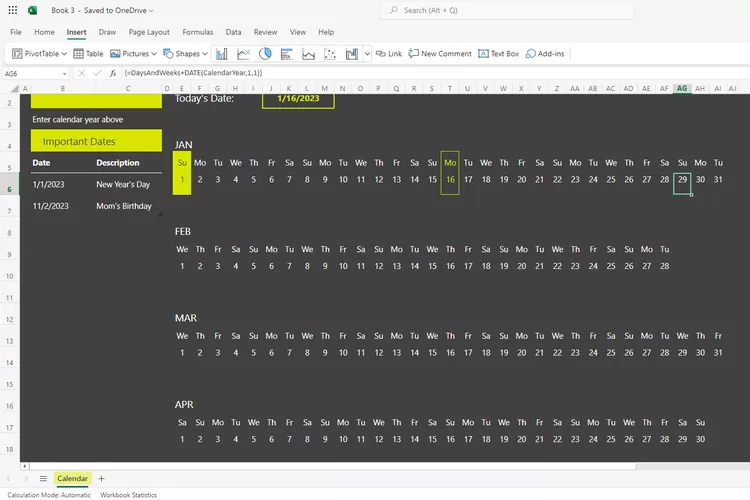Click Calculation Mode: Automatic status
This screenshot has height=500, width=750.
click(49, 495)
